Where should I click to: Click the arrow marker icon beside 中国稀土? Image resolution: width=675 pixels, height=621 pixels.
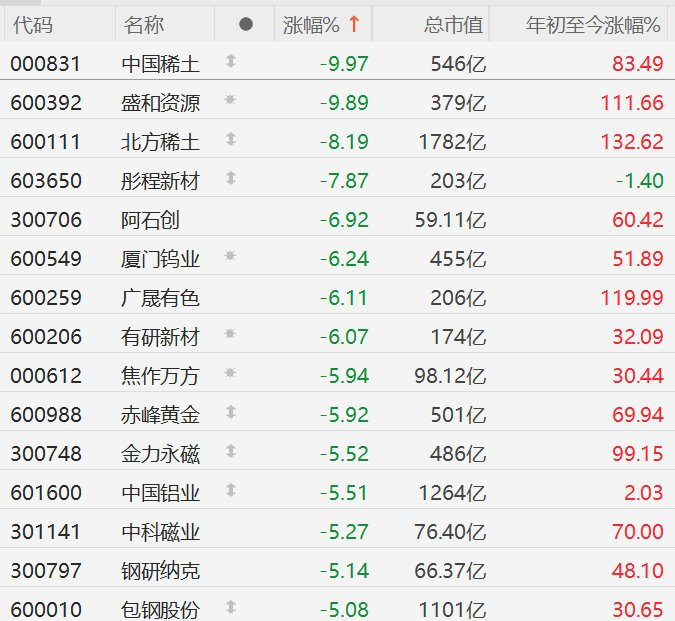pos(231,61)
